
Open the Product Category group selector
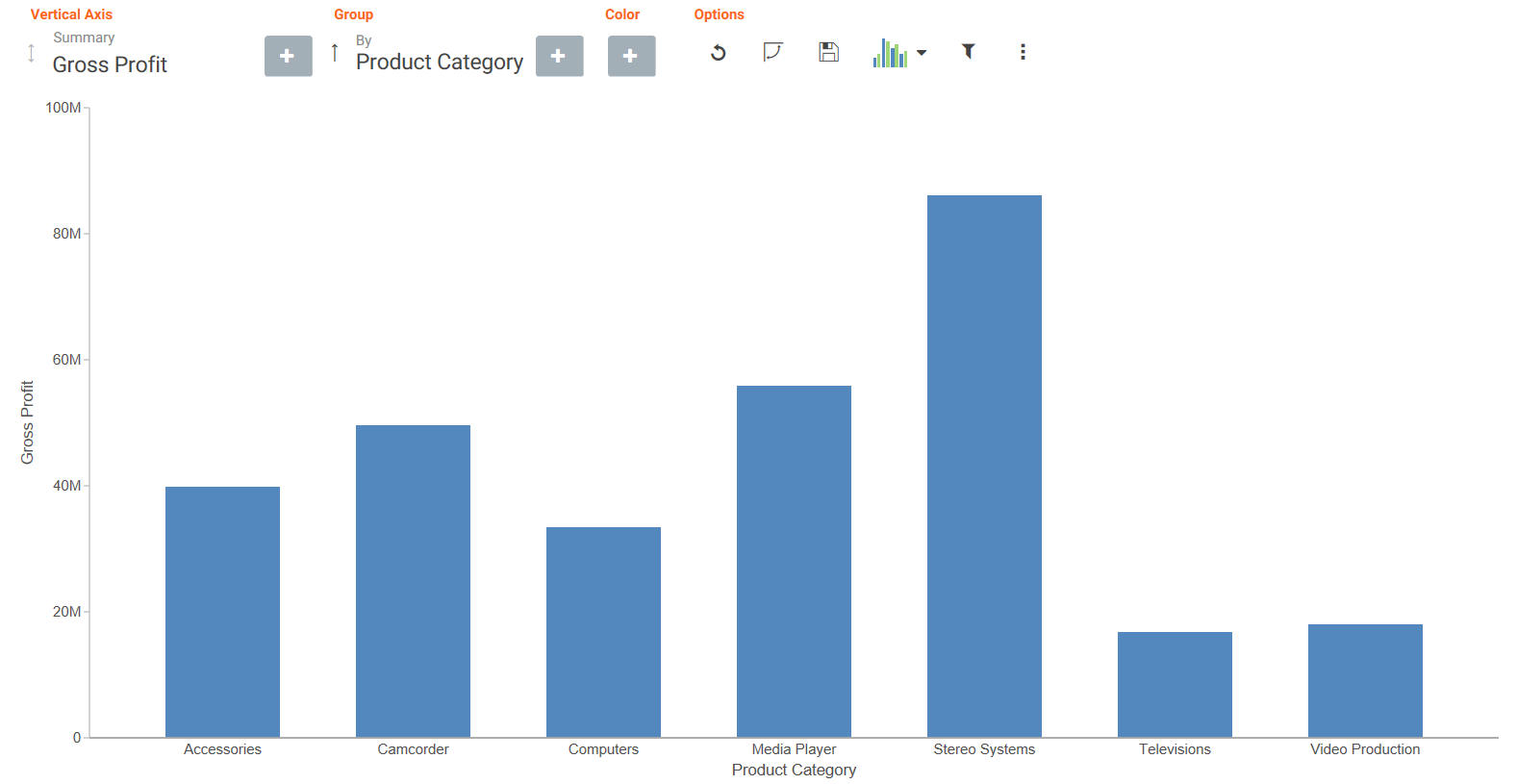440,62
